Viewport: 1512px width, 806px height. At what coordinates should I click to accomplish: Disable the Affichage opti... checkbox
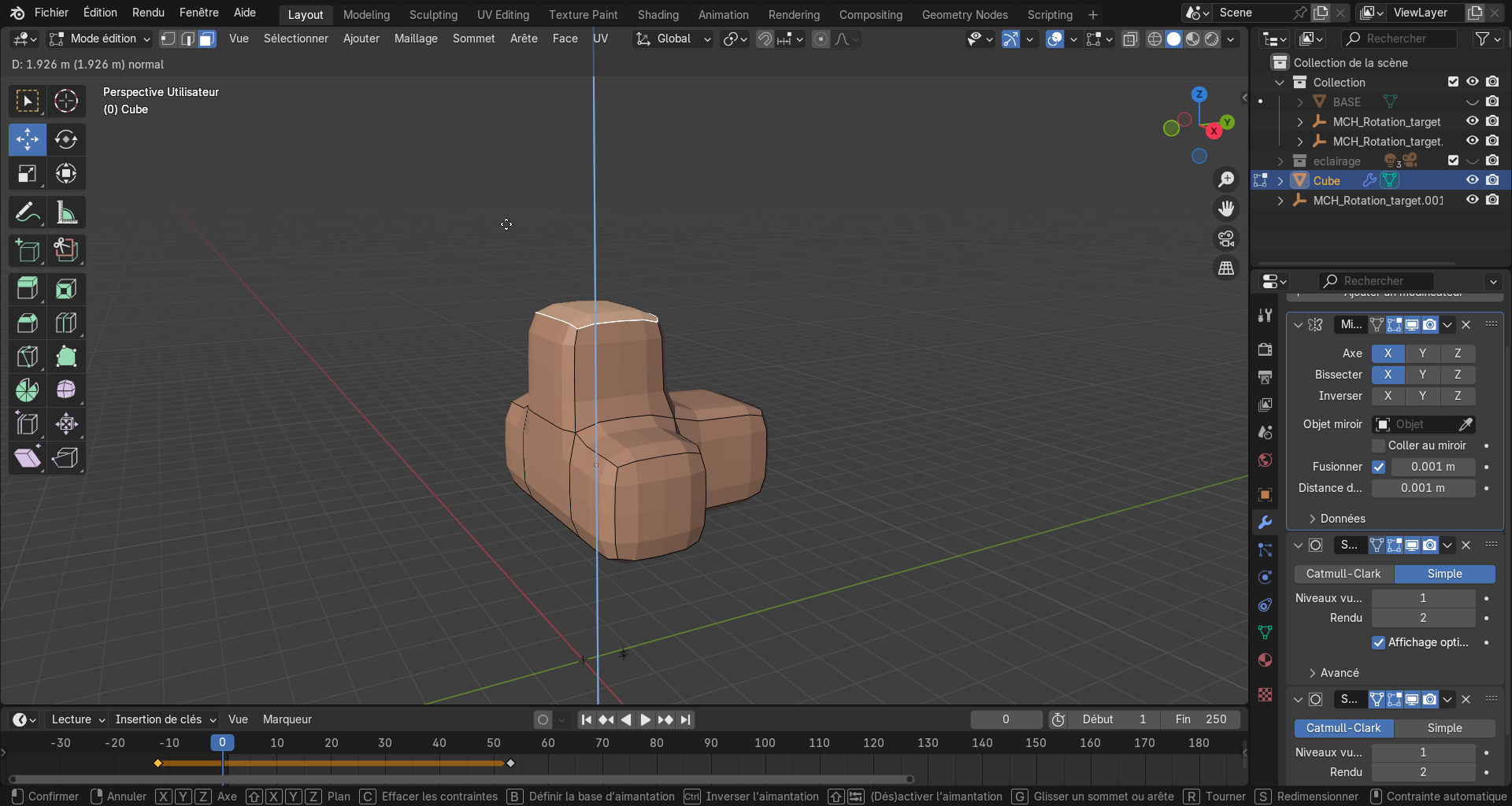tap(1379, 642)
